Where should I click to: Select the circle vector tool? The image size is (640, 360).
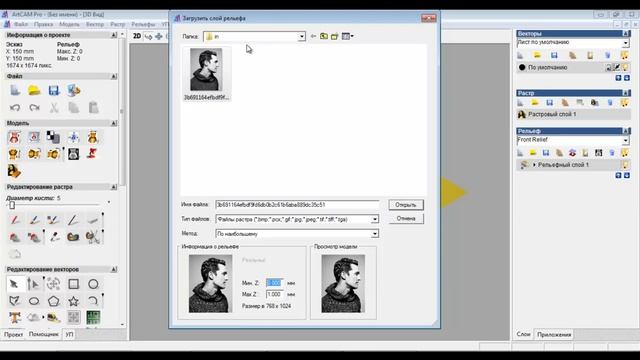[93, 284]
